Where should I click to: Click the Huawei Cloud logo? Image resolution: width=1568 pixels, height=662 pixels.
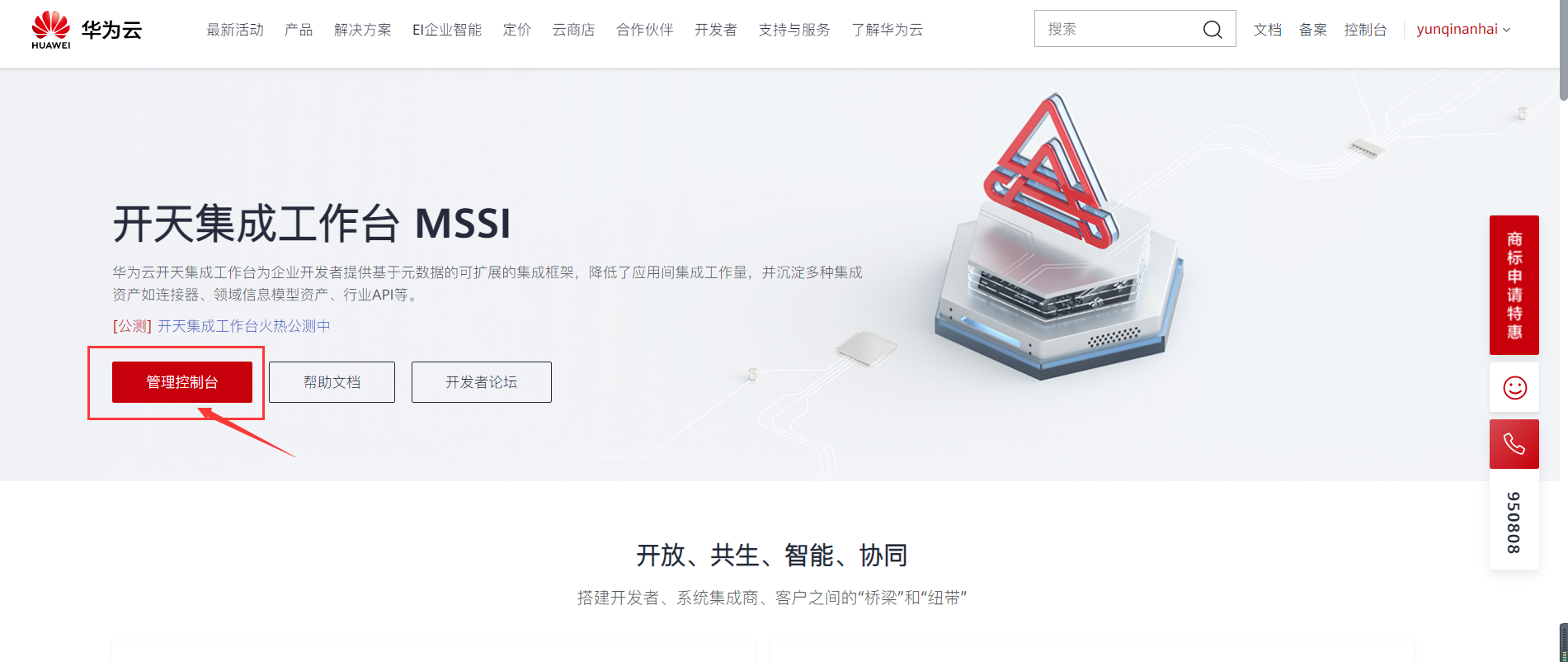pos(87,30)
